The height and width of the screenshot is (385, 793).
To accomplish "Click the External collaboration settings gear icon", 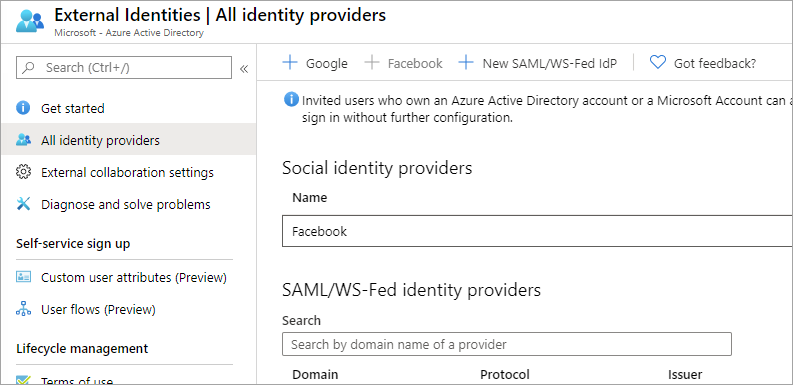I will point(23,172).
